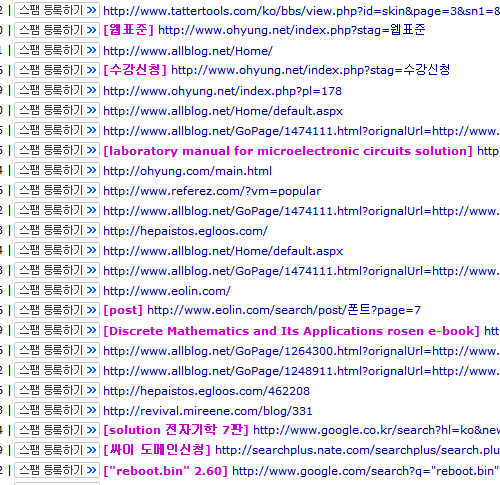Screen dimensions: 500x485
Task: Open the hepaistos.egloos.com/462208 link
Action: (206, 391)
